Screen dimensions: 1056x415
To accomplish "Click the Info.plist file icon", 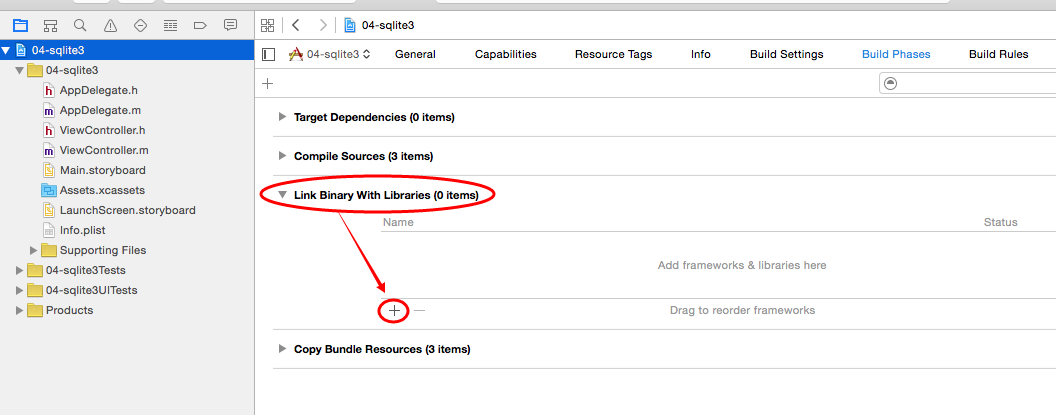I will (48, 230).
